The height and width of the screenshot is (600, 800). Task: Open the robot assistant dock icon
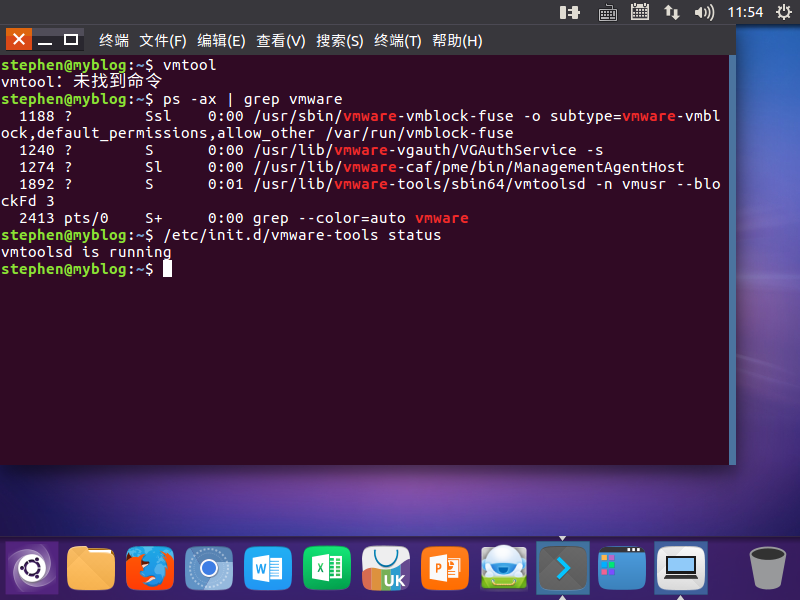tap(504, 568)
